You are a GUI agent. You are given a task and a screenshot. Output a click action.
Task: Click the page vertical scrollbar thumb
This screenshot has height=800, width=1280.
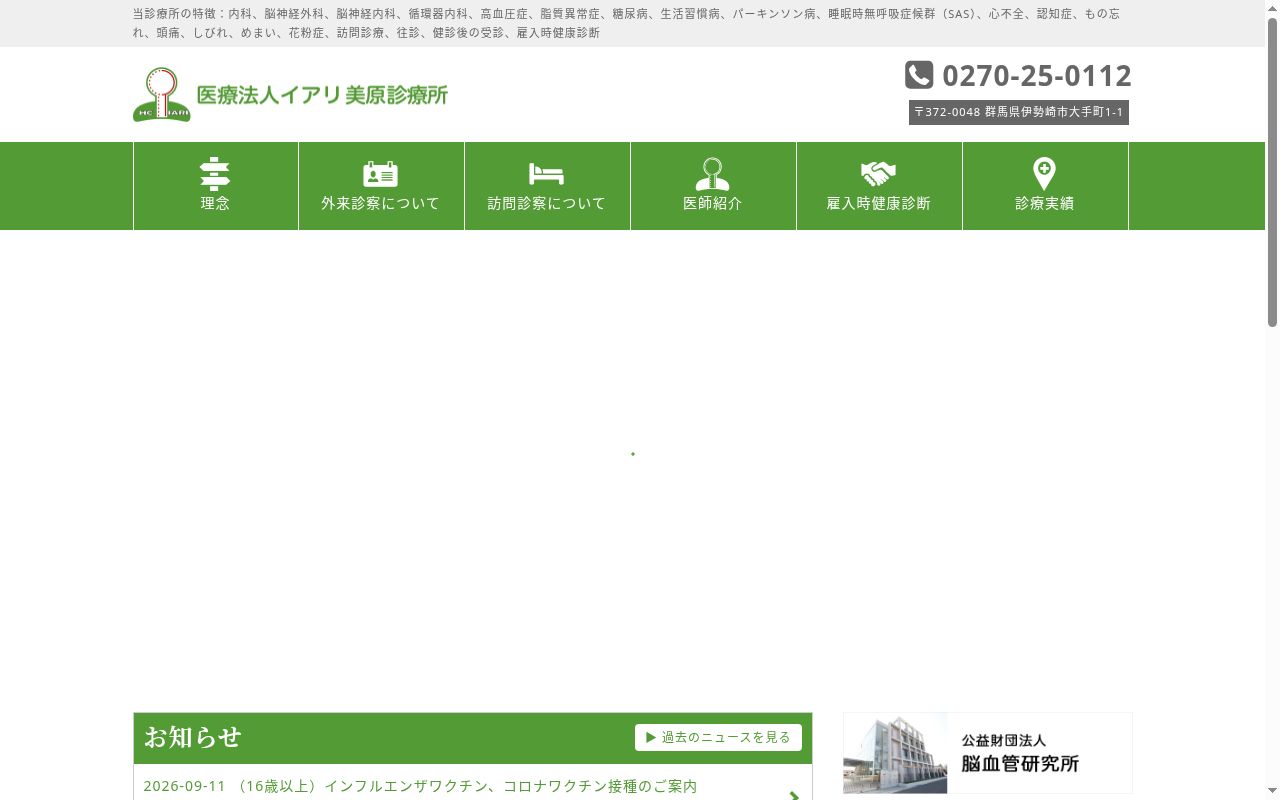1272,172
